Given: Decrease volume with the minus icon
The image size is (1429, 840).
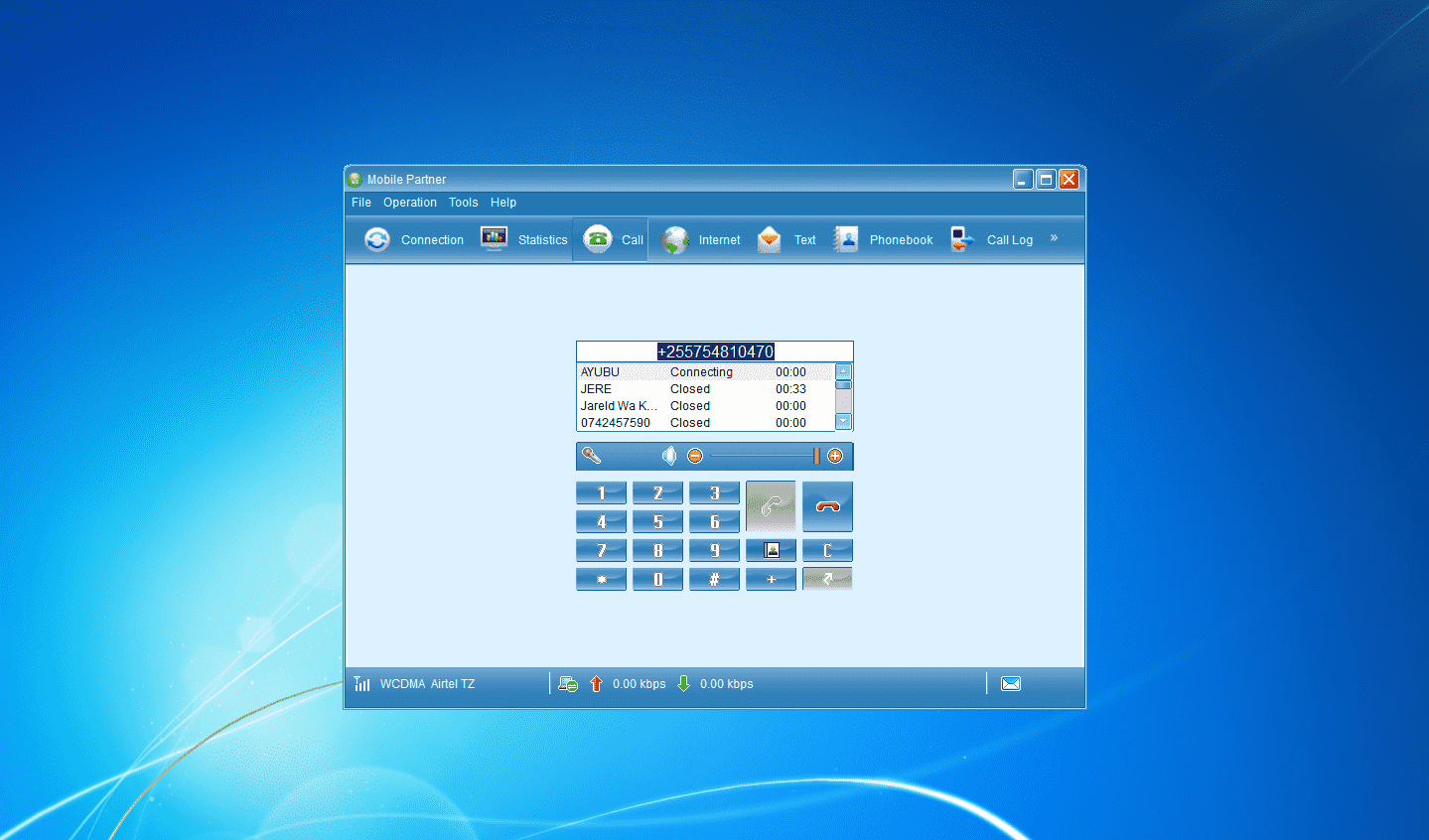Looking at the screenshot, I should (x=695, y=456).
